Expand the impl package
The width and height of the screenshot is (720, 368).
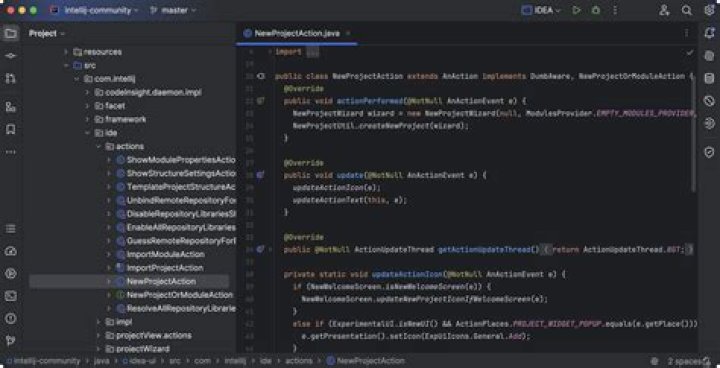coord(98,322)
